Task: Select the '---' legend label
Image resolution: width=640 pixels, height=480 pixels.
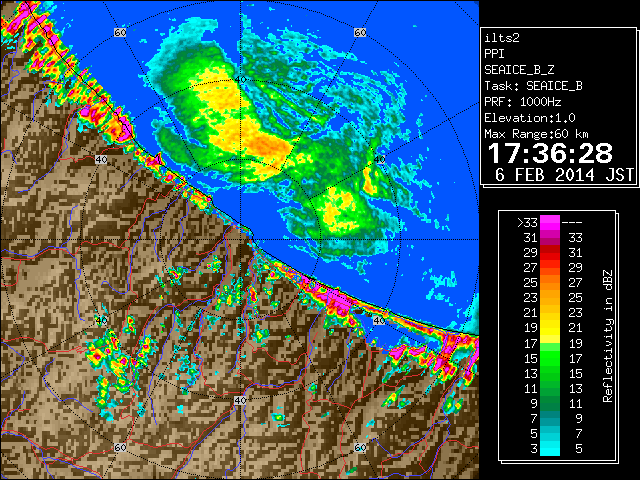Action: pos(572,223)
